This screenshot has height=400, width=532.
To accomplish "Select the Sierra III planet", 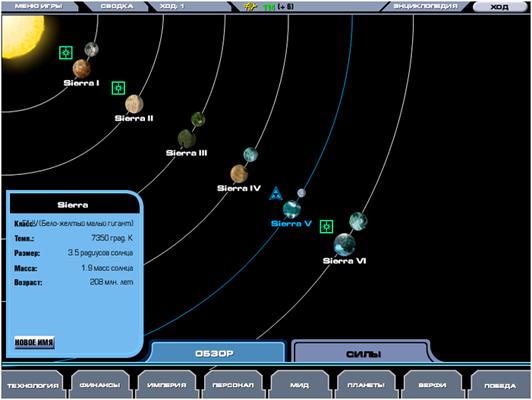I will click(x=187, y=139).
